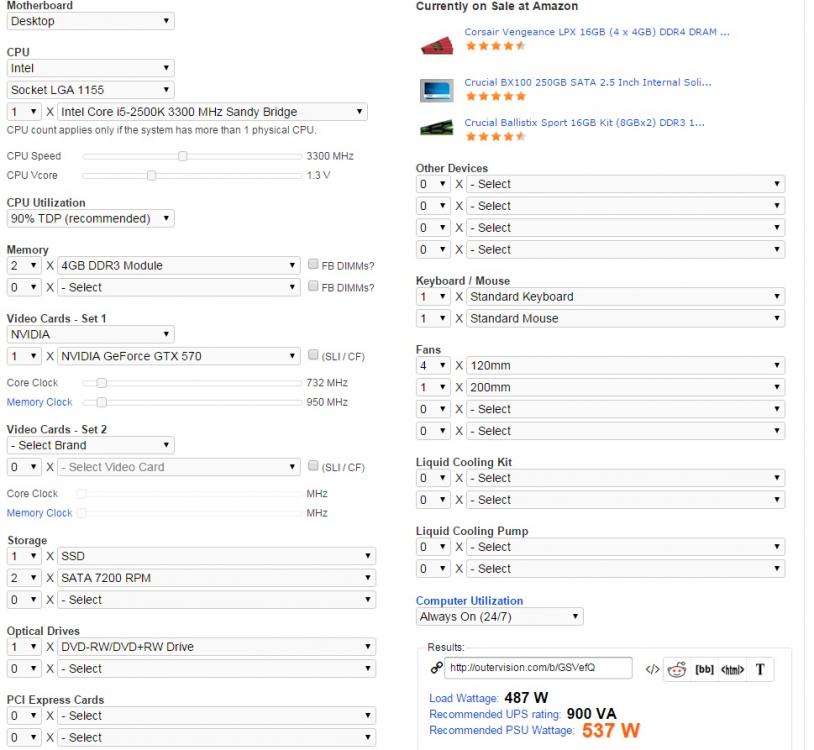Toggle SLI/CF checkbox for GeForce GTX 570
Screen dimensions: 814x750
pos(314,355)
